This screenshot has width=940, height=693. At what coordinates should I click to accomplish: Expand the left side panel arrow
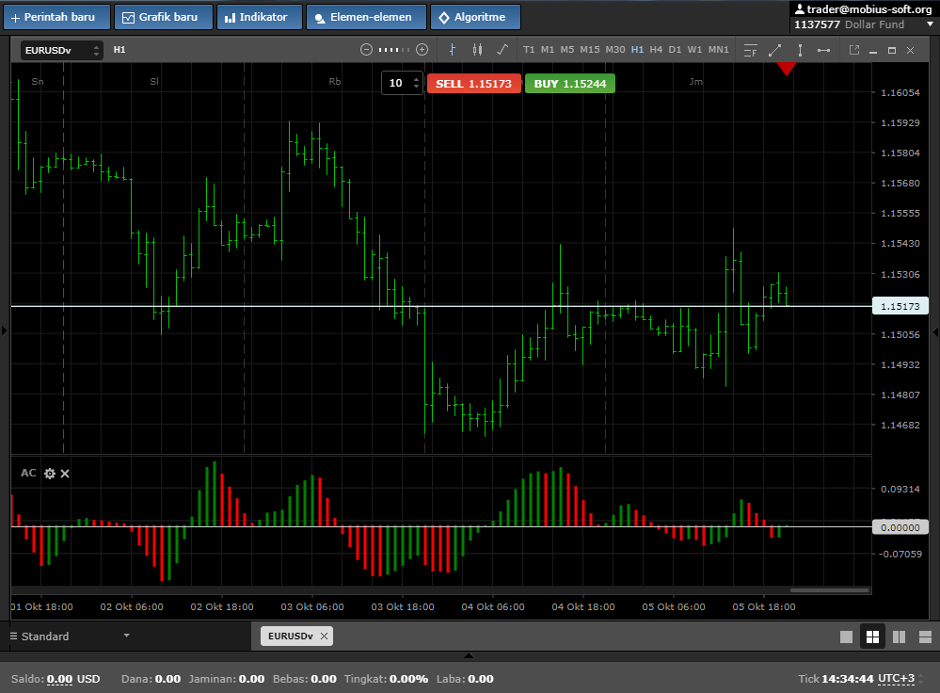pyautogui.click(x=4, y=330)
